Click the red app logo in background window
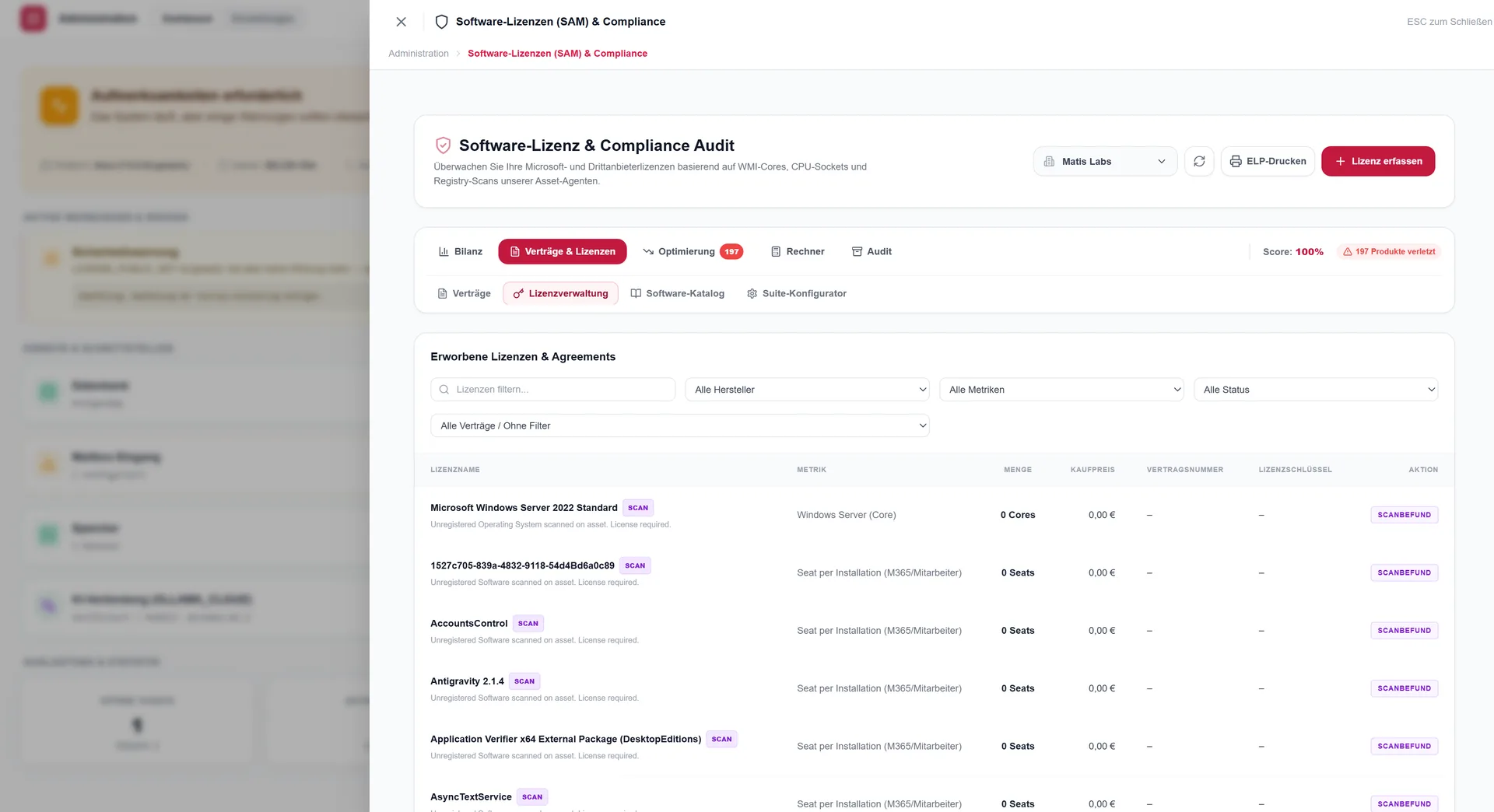The height and width of the screenshot is (812, 1494). pos(33,19)
